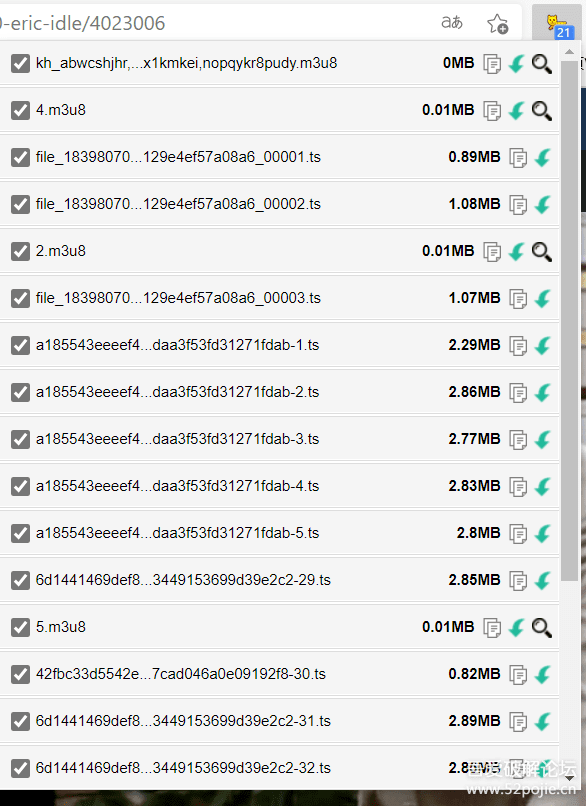The height and width of the screenshot is (806, 586).
Task: Copy link for 5.m3u8
Action: click(492, 628)
